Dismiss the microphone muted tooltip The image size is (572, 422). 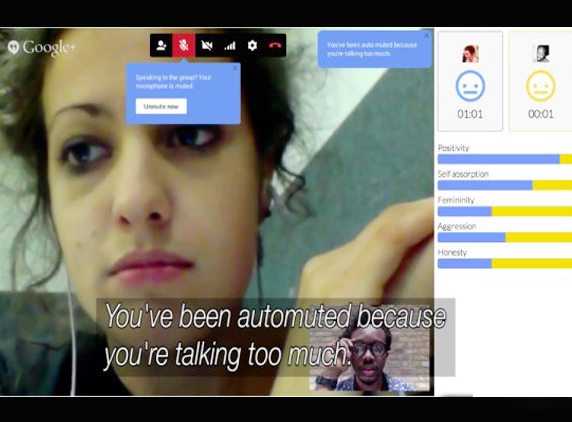pos(236,68)
